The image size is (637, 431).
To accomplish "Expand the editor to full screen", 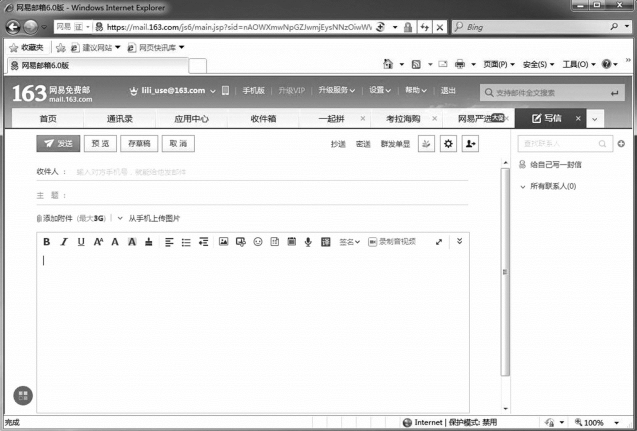I will (439, 242).
